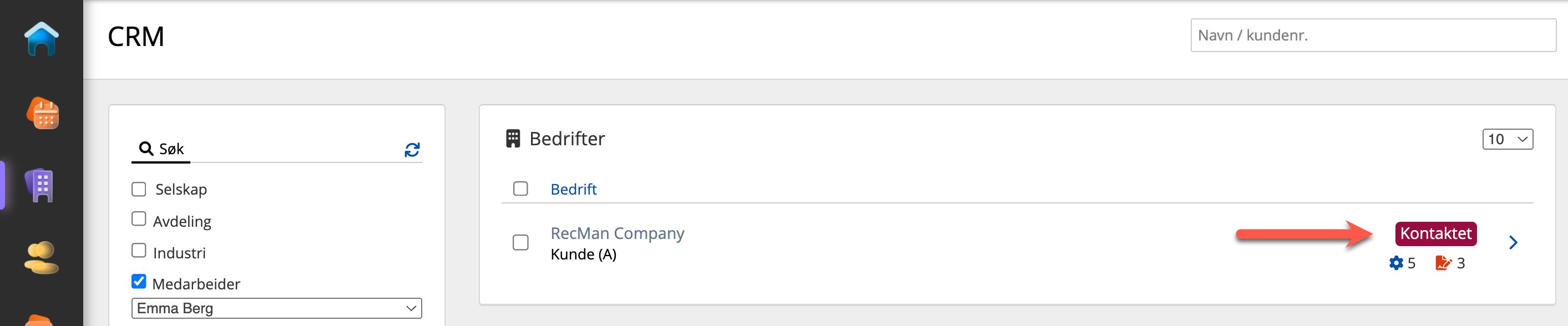Tick the Avdeling filter checkbox

[x=139, y=219]
